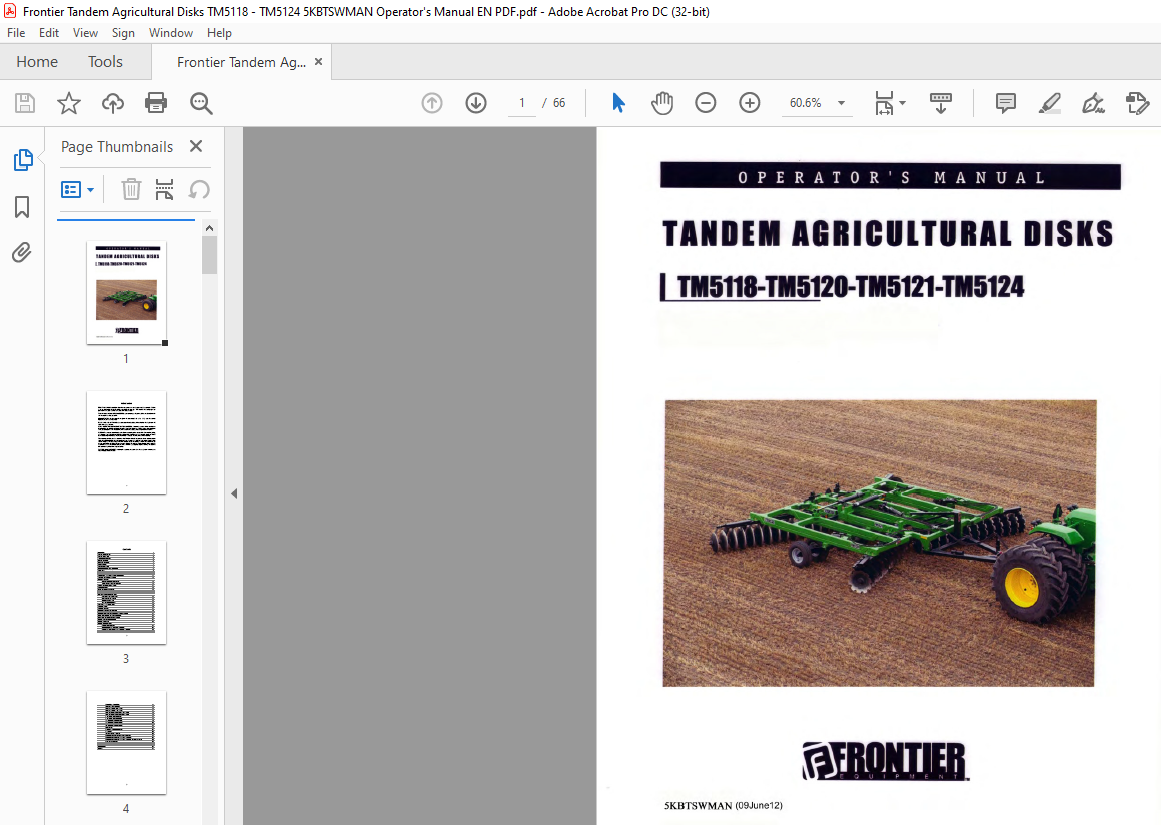Image resolution: width=1161 pixels, height=825 pixels.
Task: Open the Find text magnifier
Action: (x=201, y=103)
